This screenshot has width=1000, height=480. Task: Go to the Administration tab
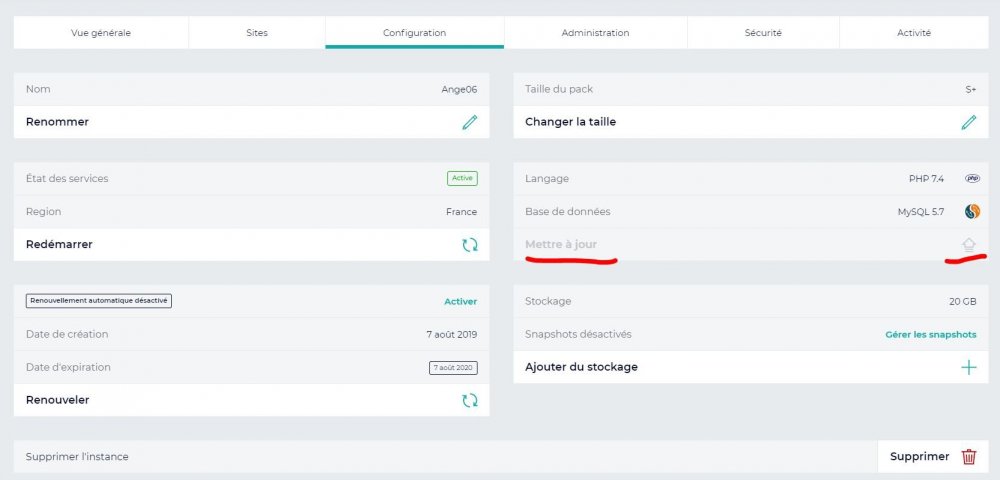tap(596, 33)
